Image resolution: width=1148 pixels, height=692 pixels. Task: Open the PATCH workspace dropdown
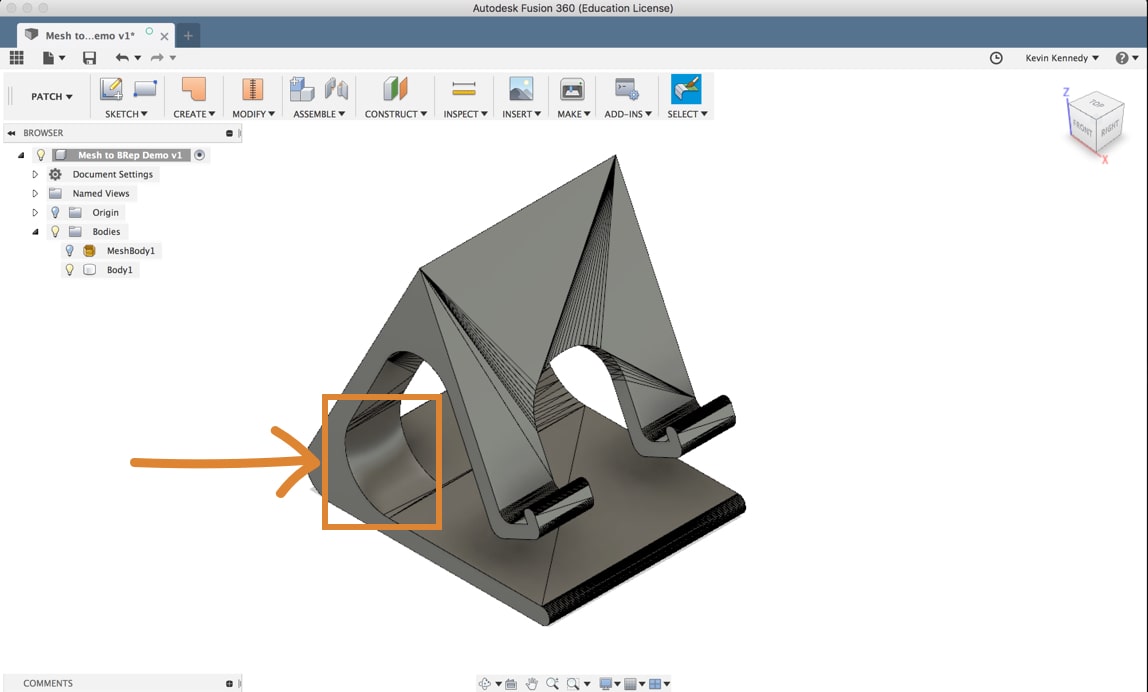[51, 96]
